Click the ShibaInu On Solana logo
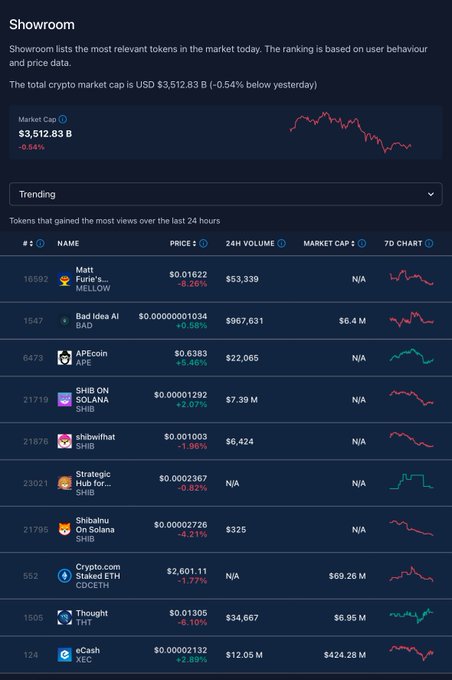Viewport: 452px width, 680px height. click(65, 530)
